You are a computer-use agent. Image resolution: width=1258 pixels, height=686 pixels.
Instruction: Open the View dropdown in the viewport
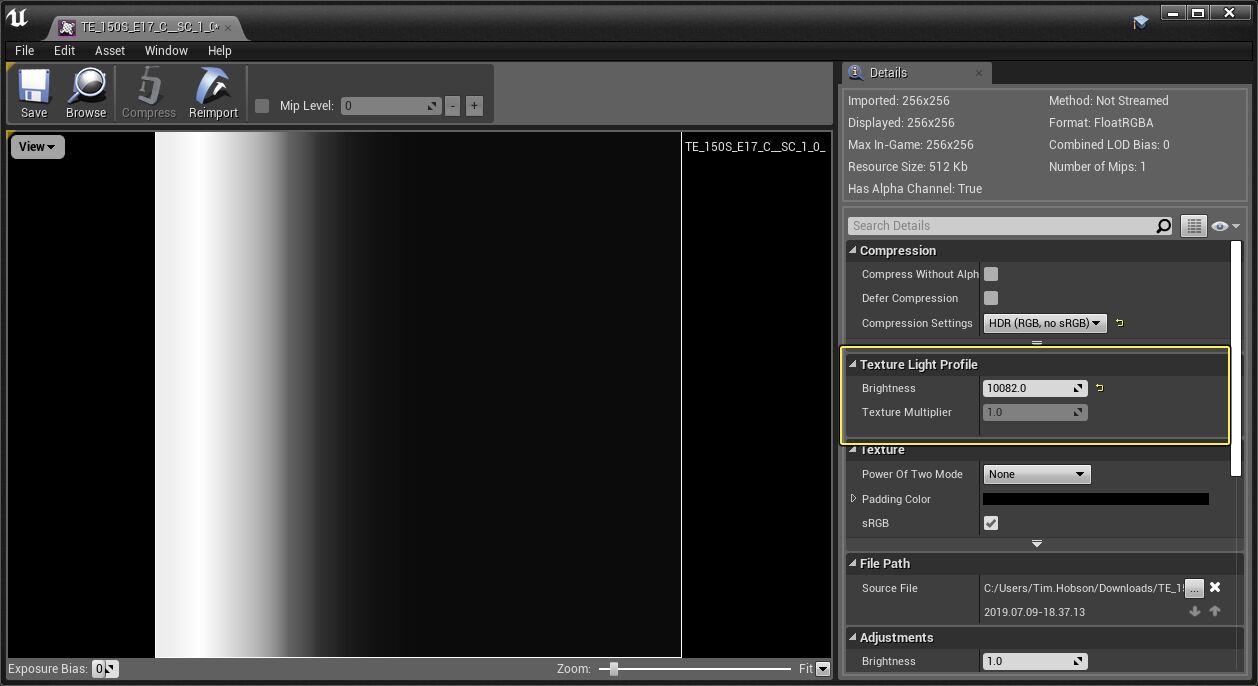pos(36,146)
